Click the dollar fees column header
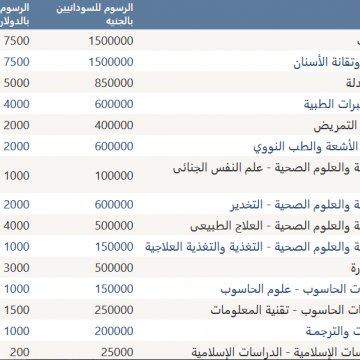The height and width of the screenshot is (360, 360). 15,14
